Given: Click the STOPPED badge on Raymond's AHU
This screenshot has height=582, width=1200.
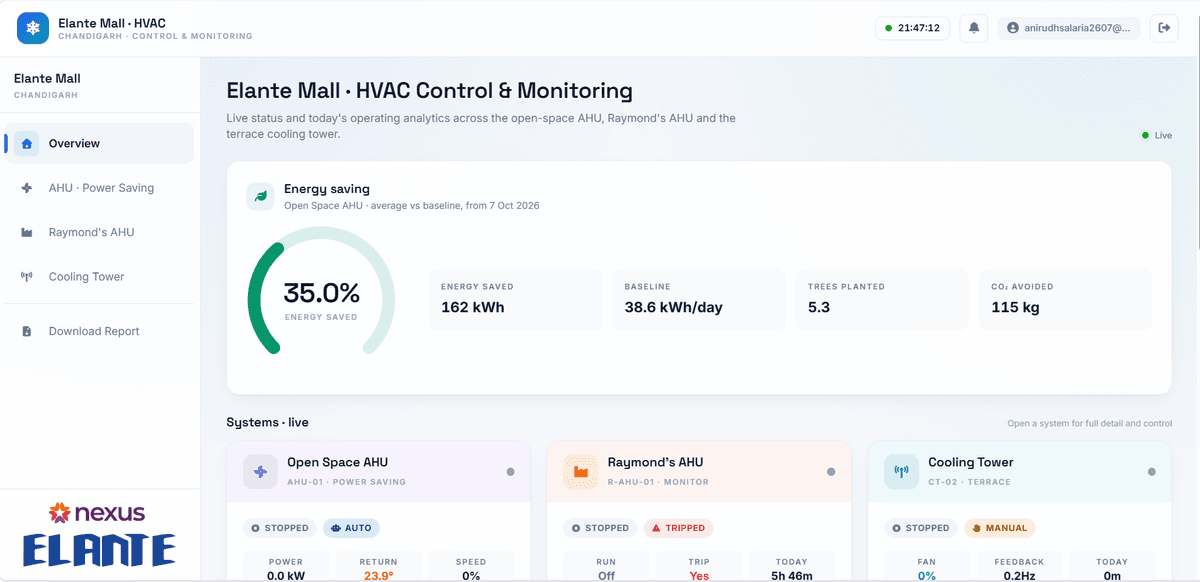Looking at the screenshot, I should [600, 528].
